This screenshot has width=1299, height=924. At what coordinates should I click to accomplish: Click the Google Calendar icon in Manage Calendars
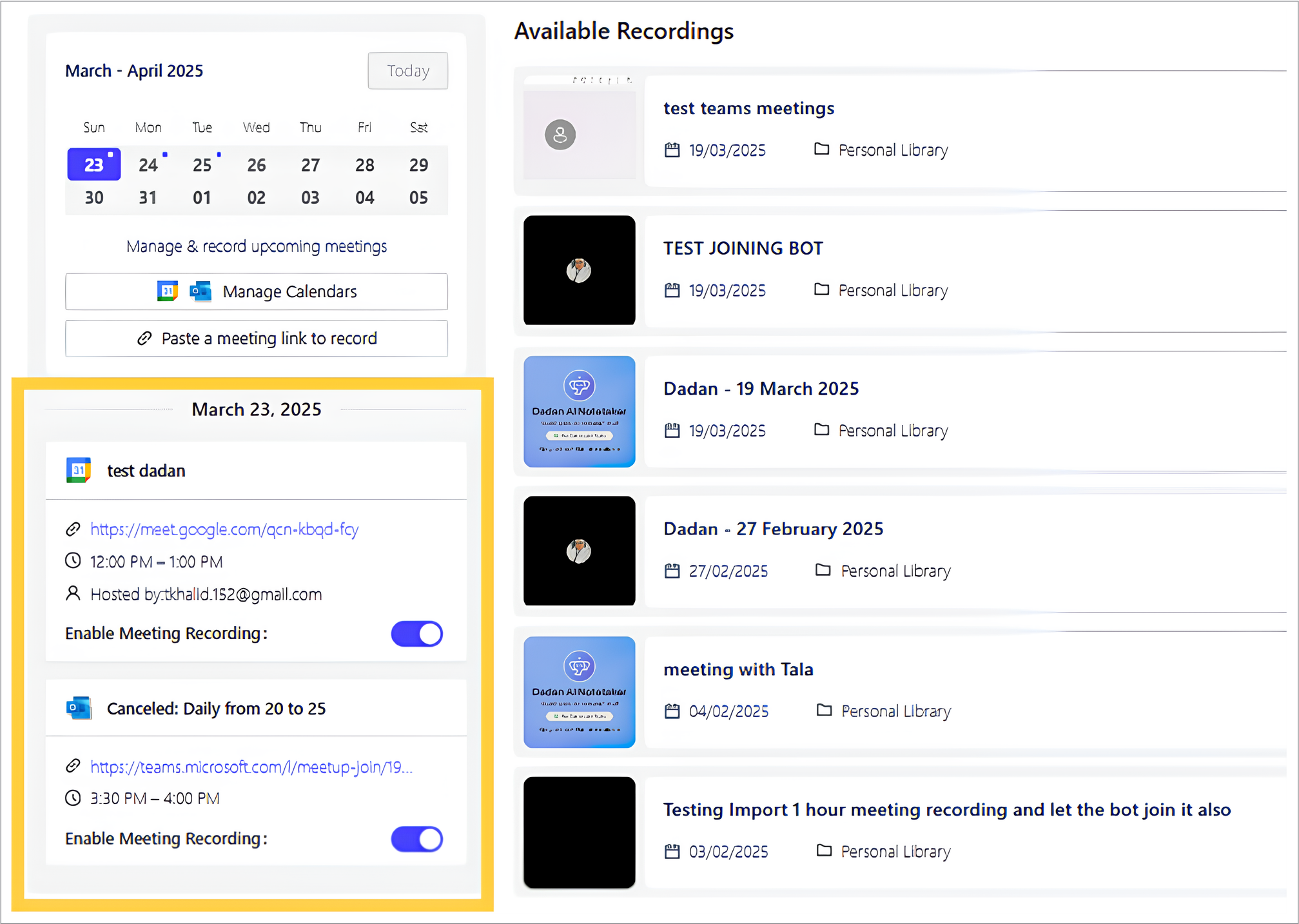[168, 291]
